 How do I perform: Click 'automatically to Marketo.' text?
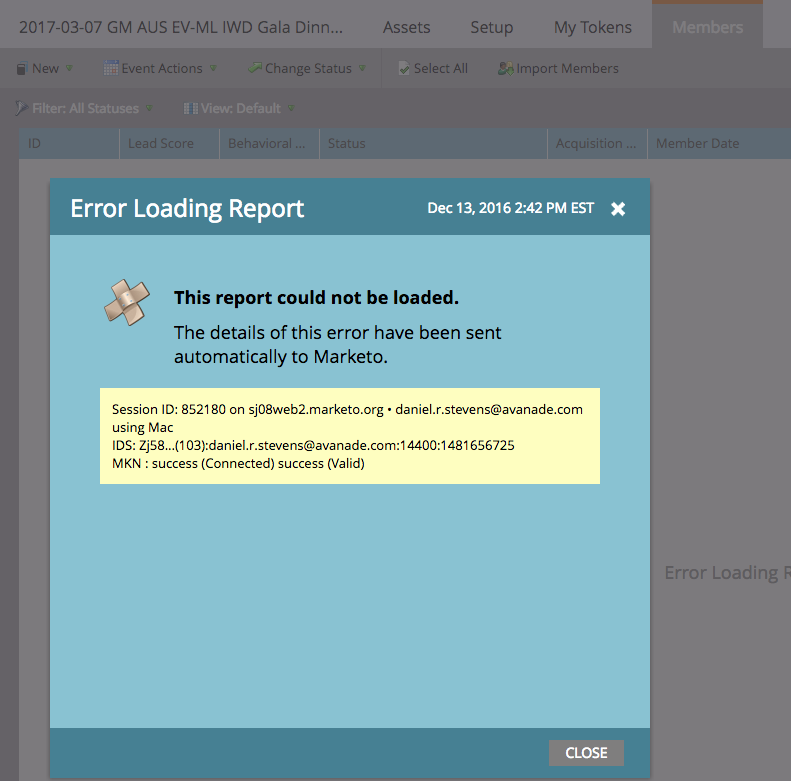tap(281, 357)
